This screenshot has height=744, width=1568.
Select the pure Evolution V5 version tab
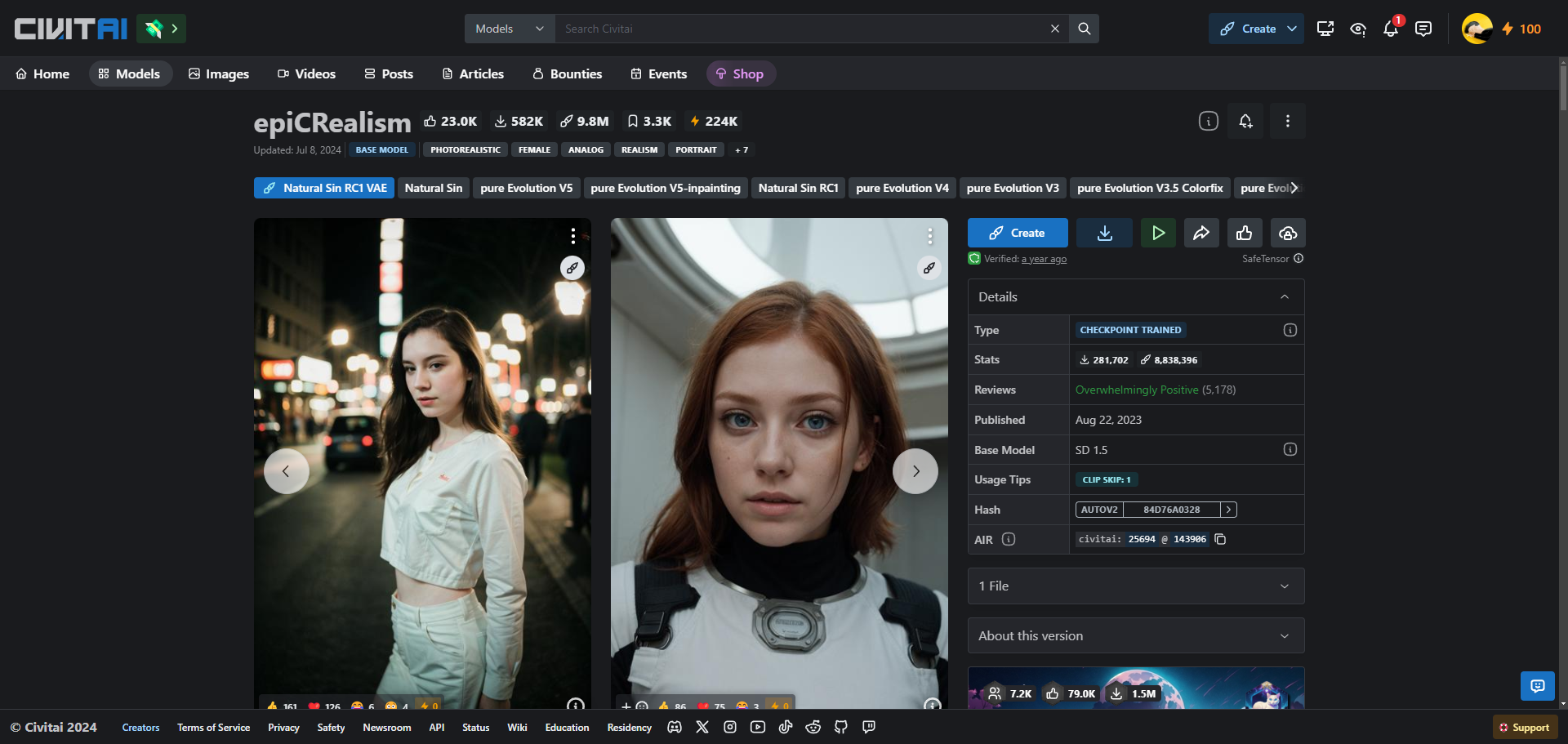click(526, 189)
